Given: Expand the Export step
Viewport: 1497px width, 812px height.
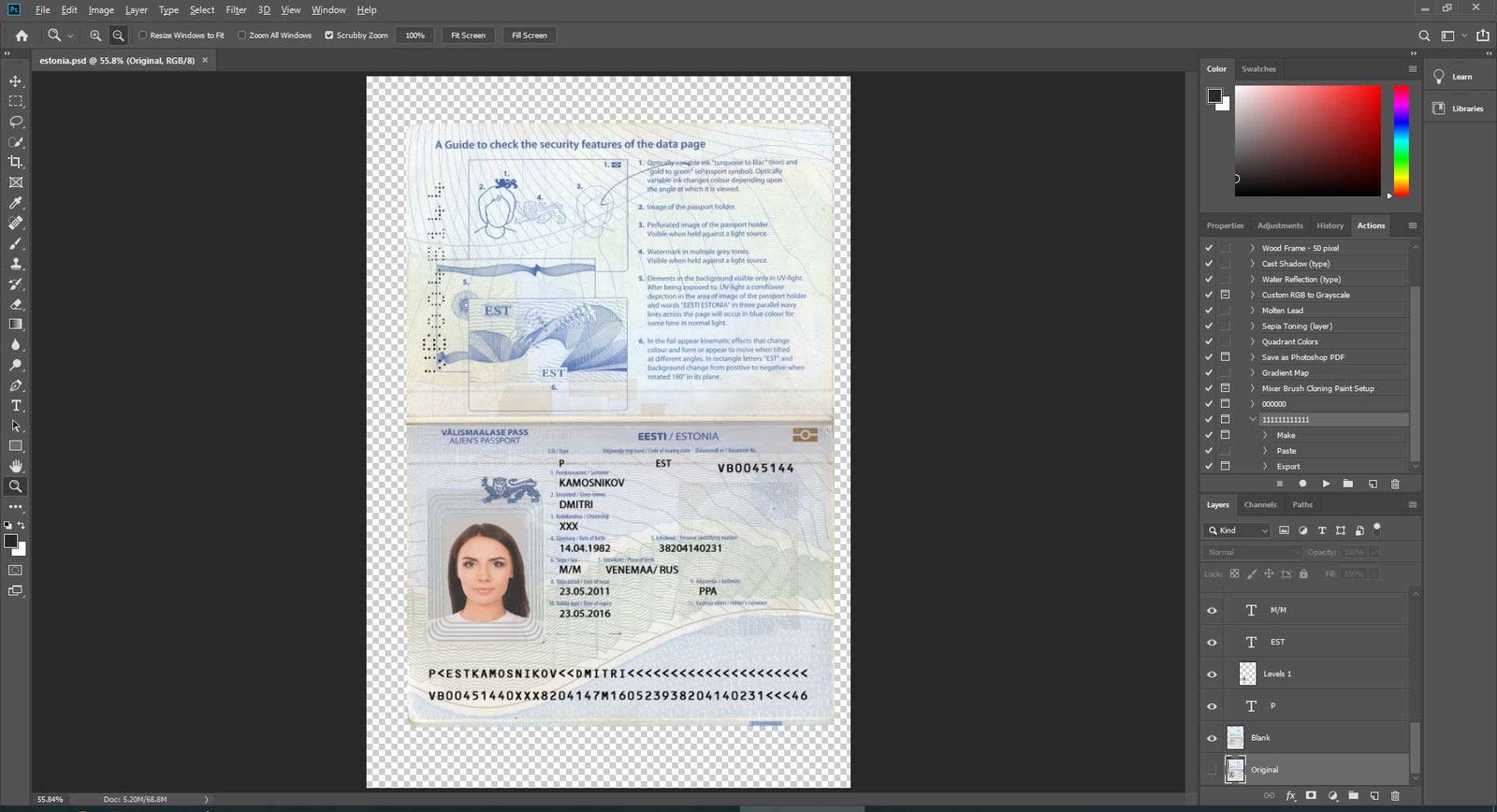Looking at the screenshot, I should tap(1265, 466).
